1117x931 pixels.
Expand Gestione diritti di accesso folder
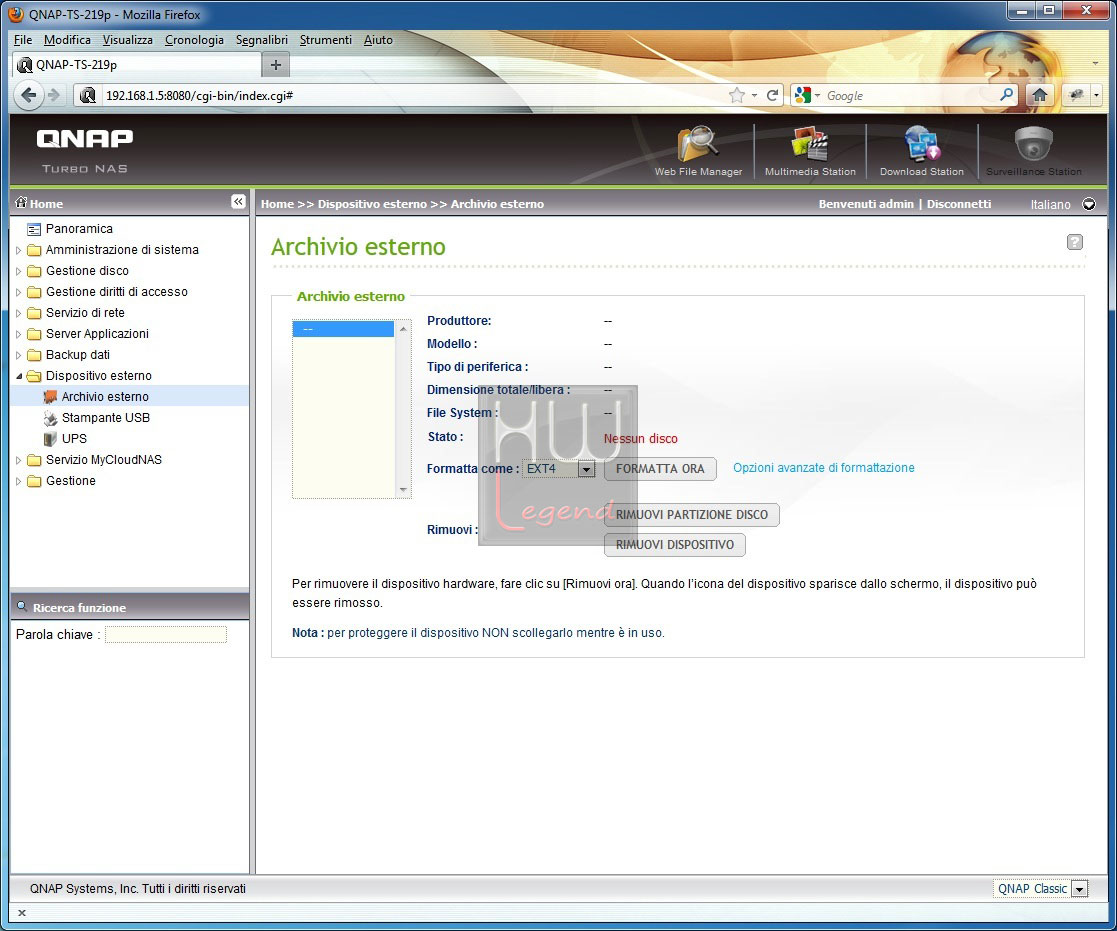[19, 292]
